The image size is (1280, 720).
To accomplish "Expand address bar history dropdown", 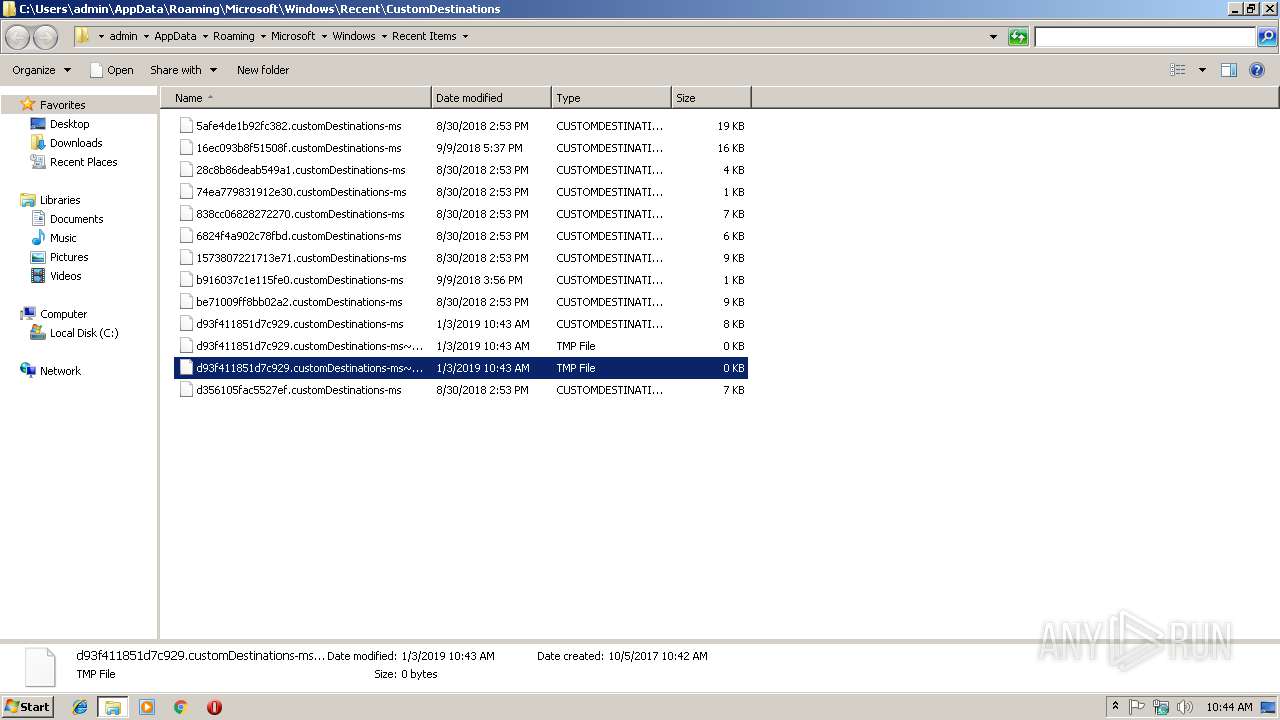I will [993, 37].
